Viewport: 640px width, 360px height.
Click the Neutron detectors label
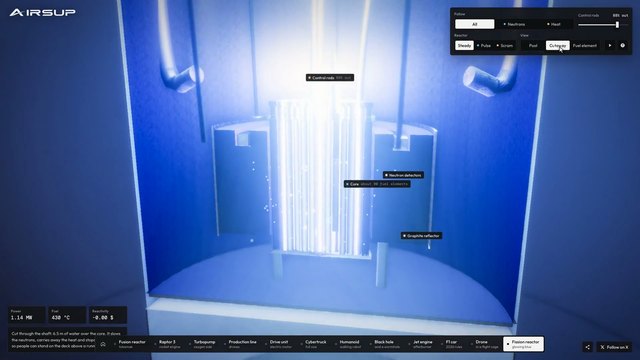[x=403, y=175]
